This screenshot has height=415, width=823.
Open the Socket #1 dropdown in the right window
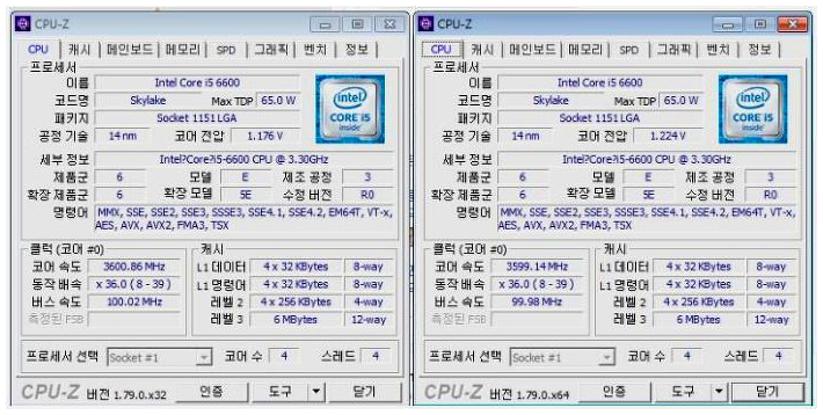point(562,357)
